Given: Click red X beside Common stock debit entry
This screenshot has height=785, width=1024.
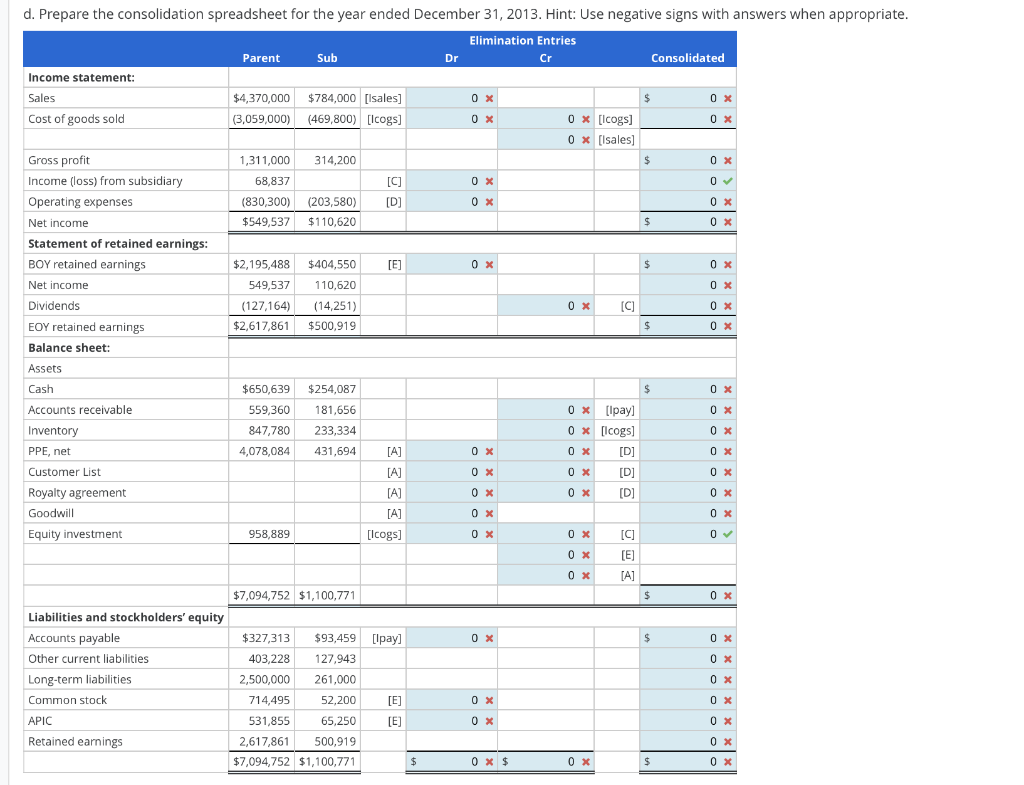Looking at the screenshot, I should tap(487, 699).
